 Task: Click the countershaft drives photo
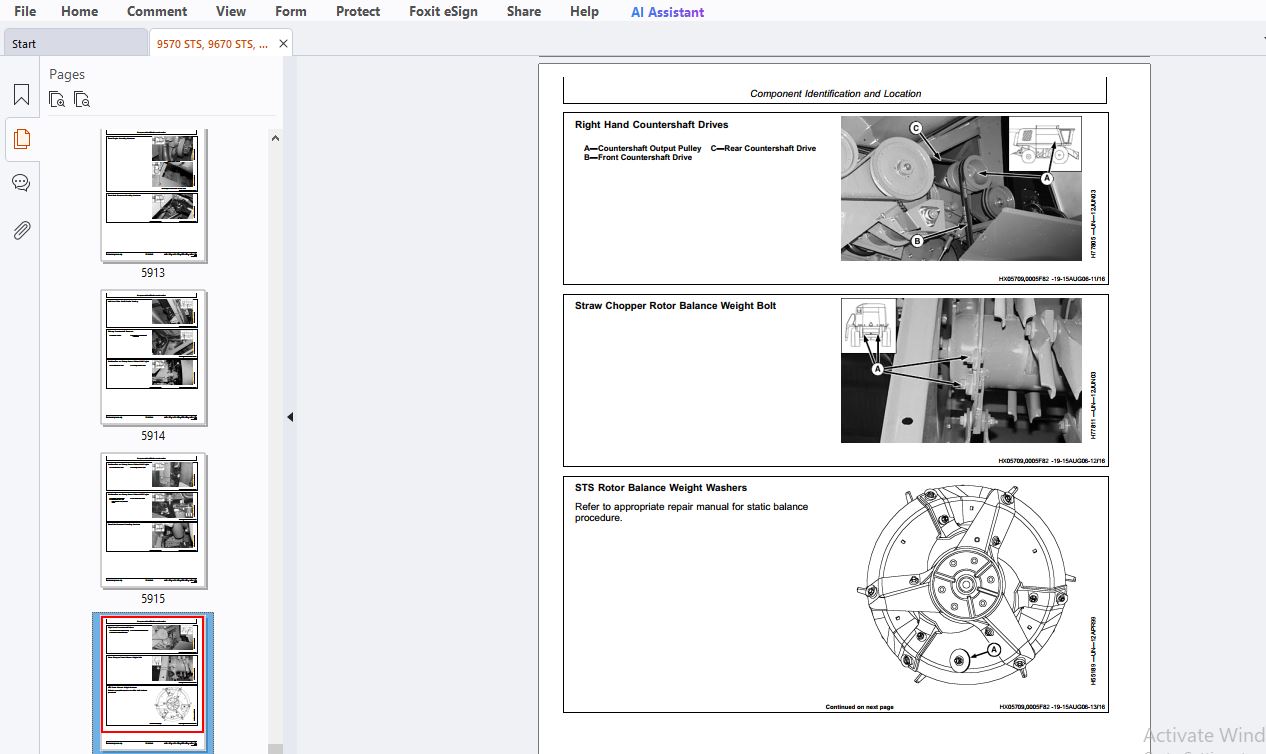click(960, 188)
